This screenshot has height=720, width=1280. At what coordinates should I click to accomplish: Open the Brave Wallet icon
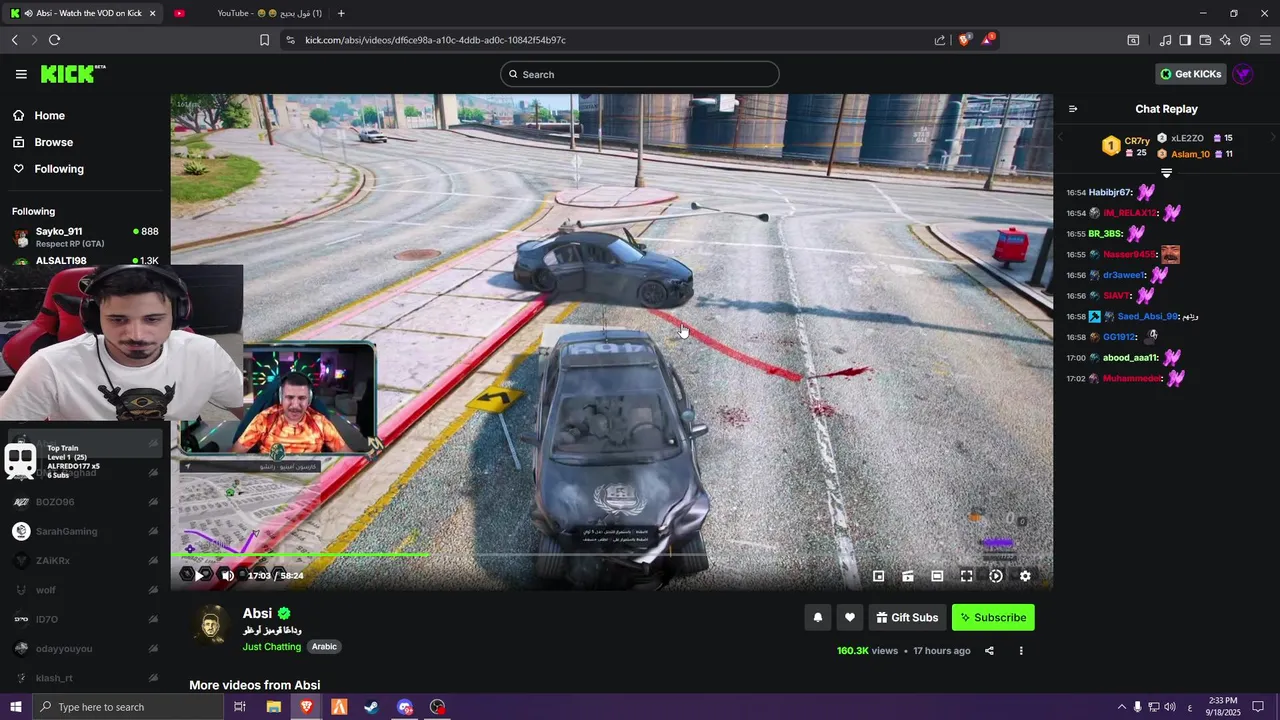(1205, 40)
